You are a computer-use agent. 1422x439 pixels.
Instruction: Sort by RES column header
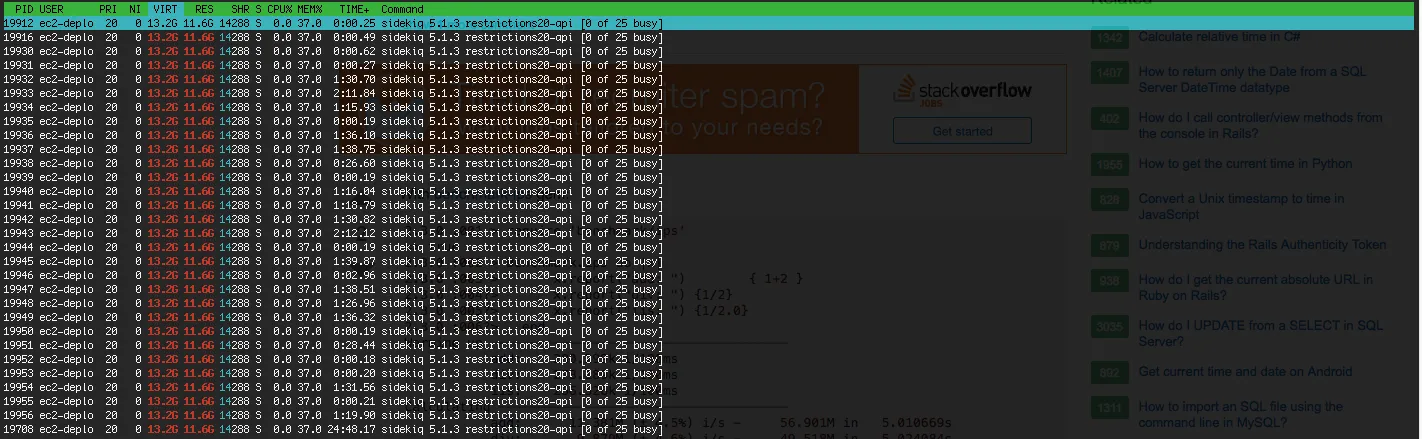click(x=204, y=9)
